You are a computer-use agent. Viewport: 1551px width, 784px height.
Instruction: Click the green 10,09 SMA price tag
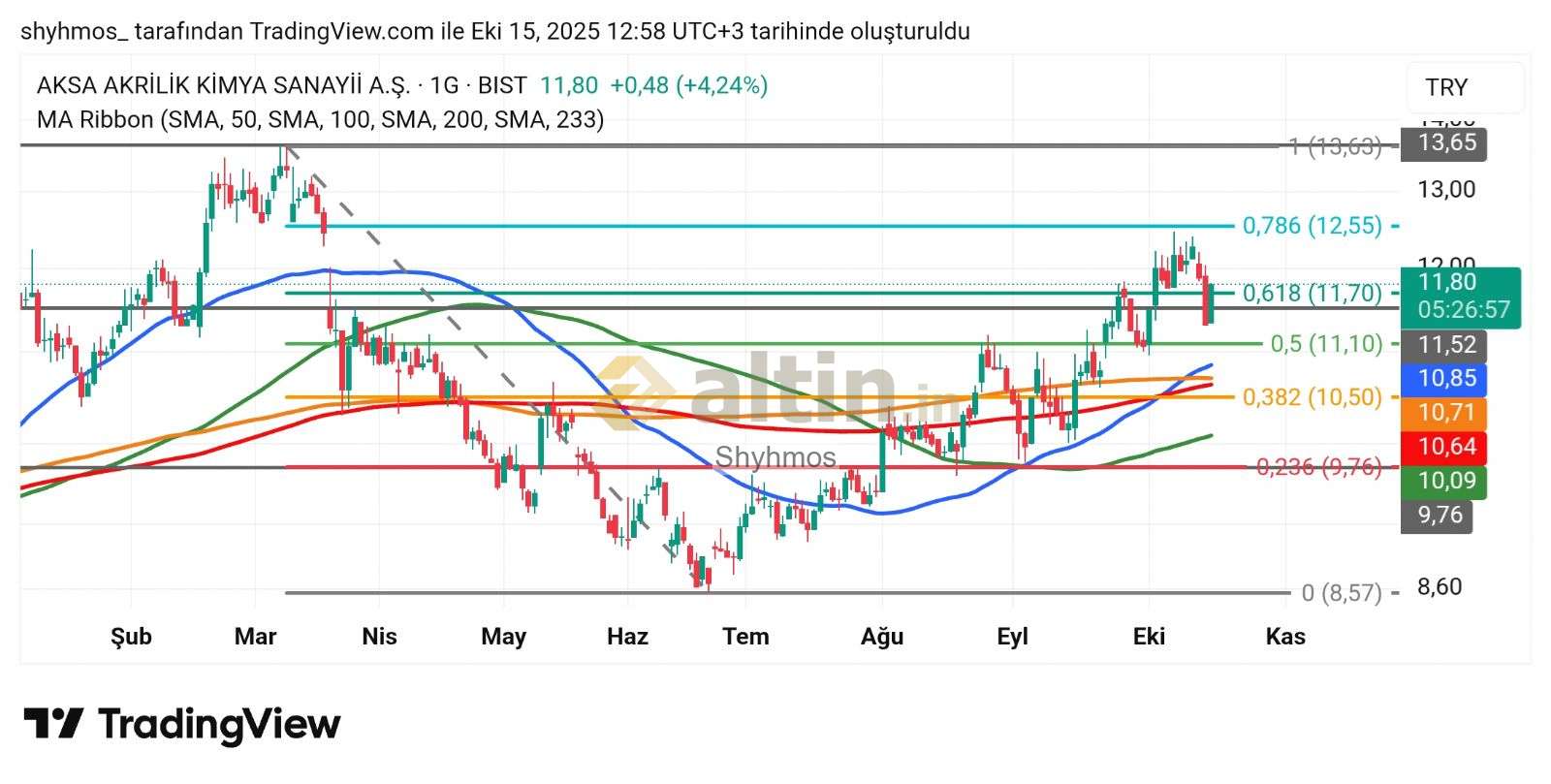click(x=1446, y=481)
